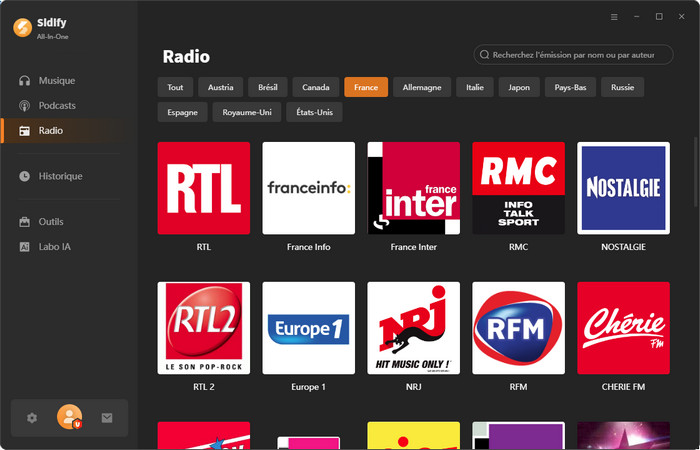The image size is (700, 450).
Task: Open settings gear icon in sidebar
Action: point(32,418)
